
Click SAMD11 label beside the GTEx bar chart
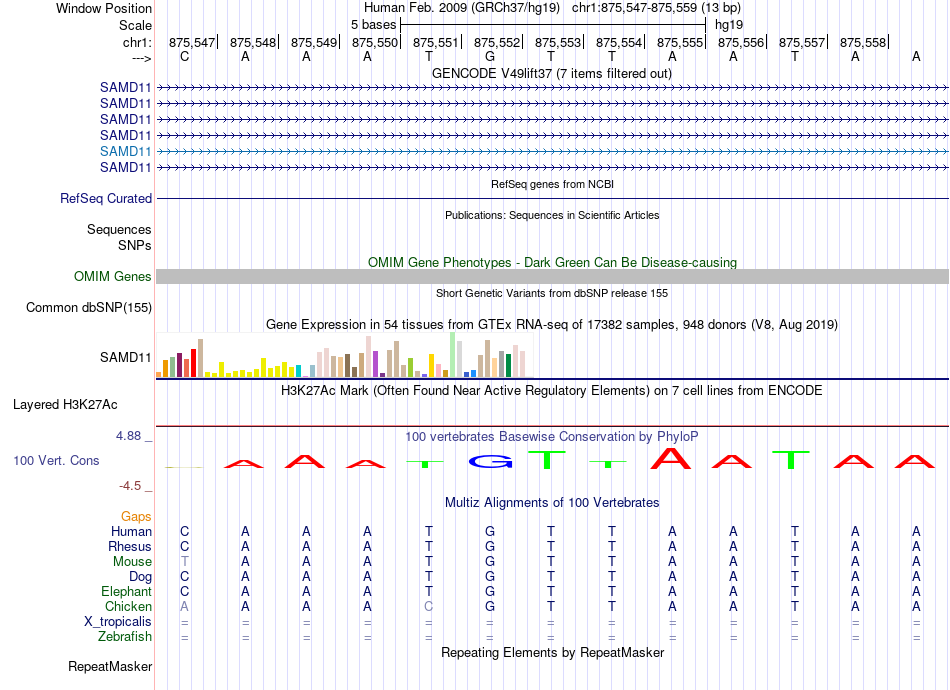coord(125,357)
